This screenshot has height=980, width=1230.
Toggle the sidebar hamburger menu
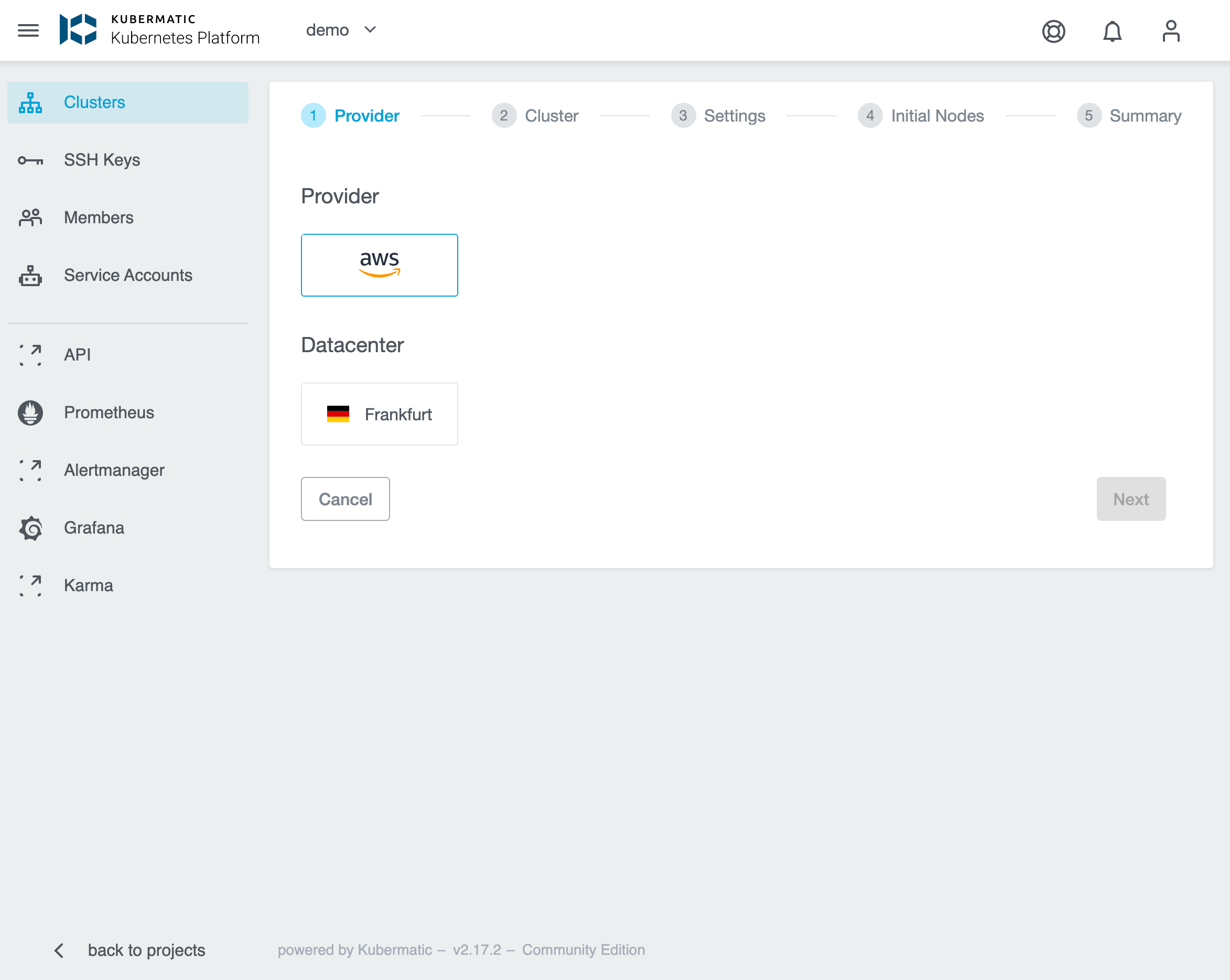coord(27,30)
